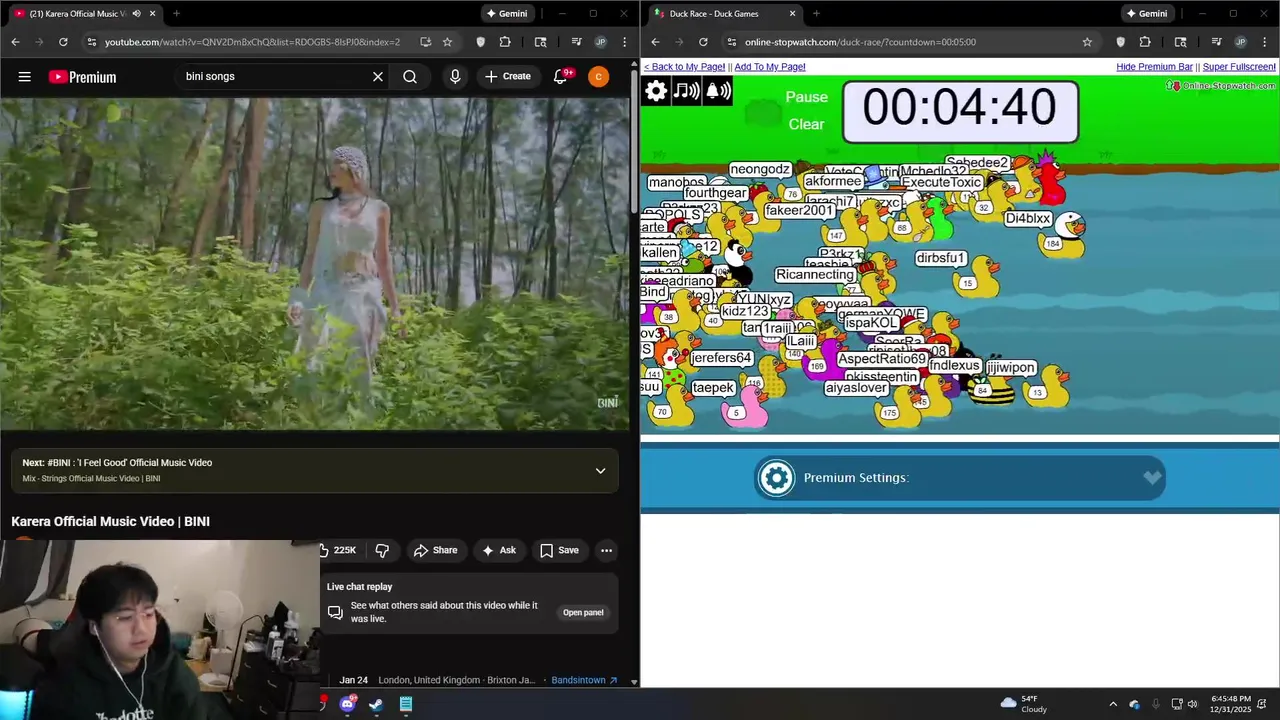Open the live chat replay panel

pos(583,612)
